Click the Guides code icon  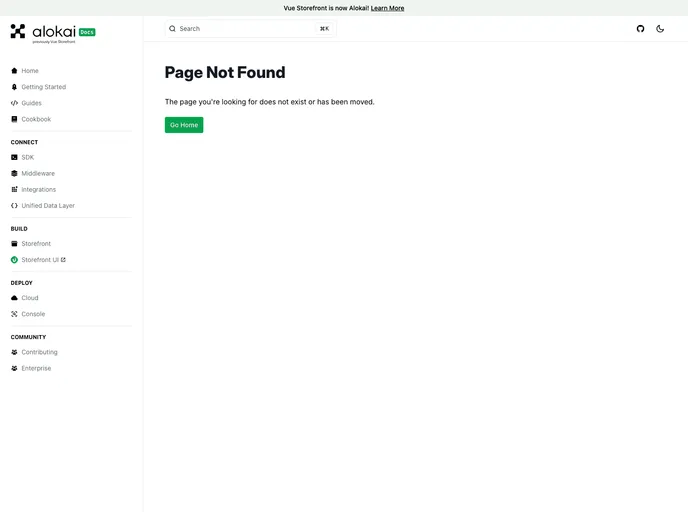click(14, 103)
